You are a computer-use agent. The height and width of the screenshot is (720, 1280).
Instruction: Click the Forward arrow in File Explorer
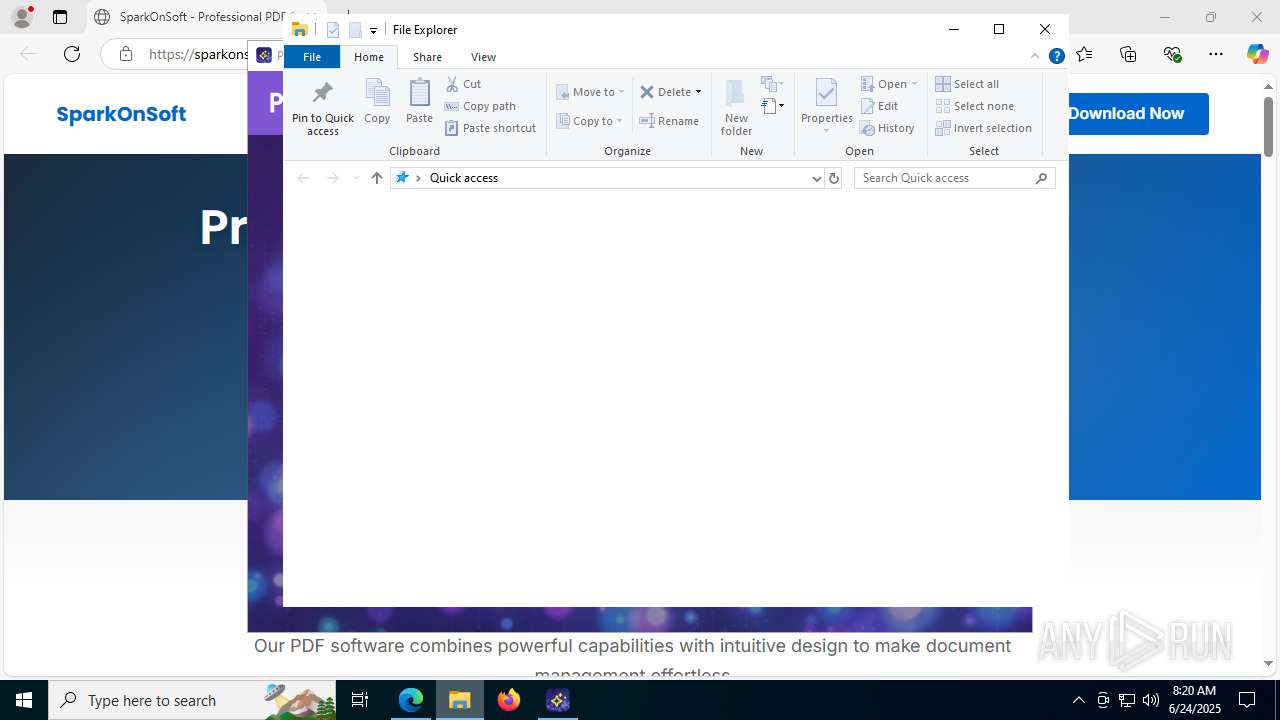coord(332,178)
